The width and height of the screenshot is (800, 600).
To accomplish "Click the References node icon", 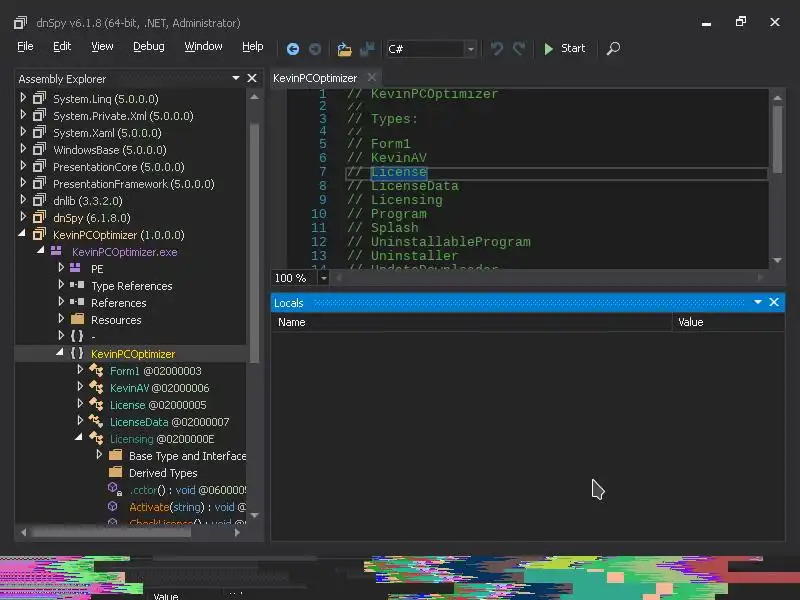I will click(77, 302).
